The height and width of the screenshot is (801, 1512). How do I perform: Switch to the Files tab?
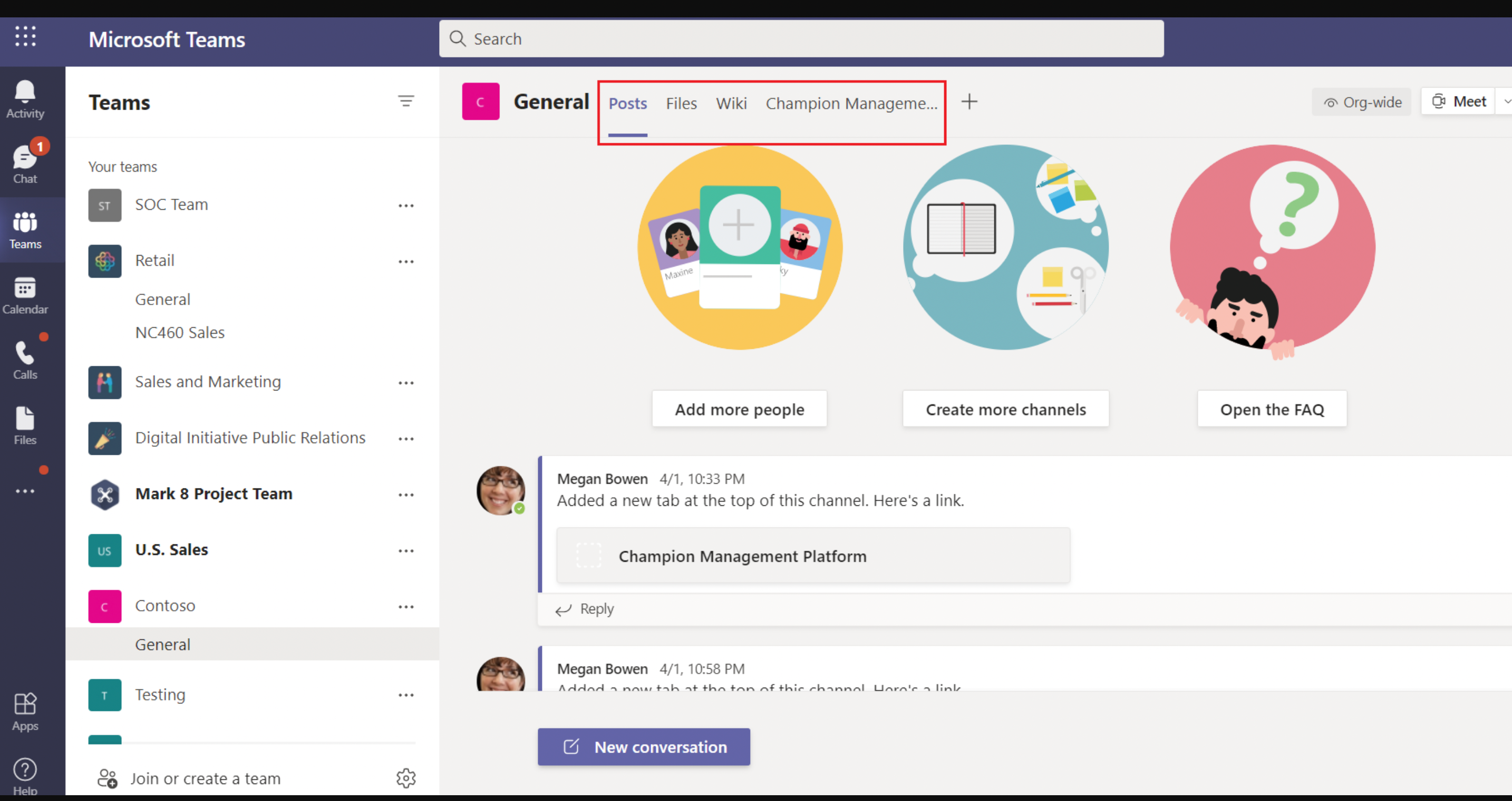coord(681,103)
